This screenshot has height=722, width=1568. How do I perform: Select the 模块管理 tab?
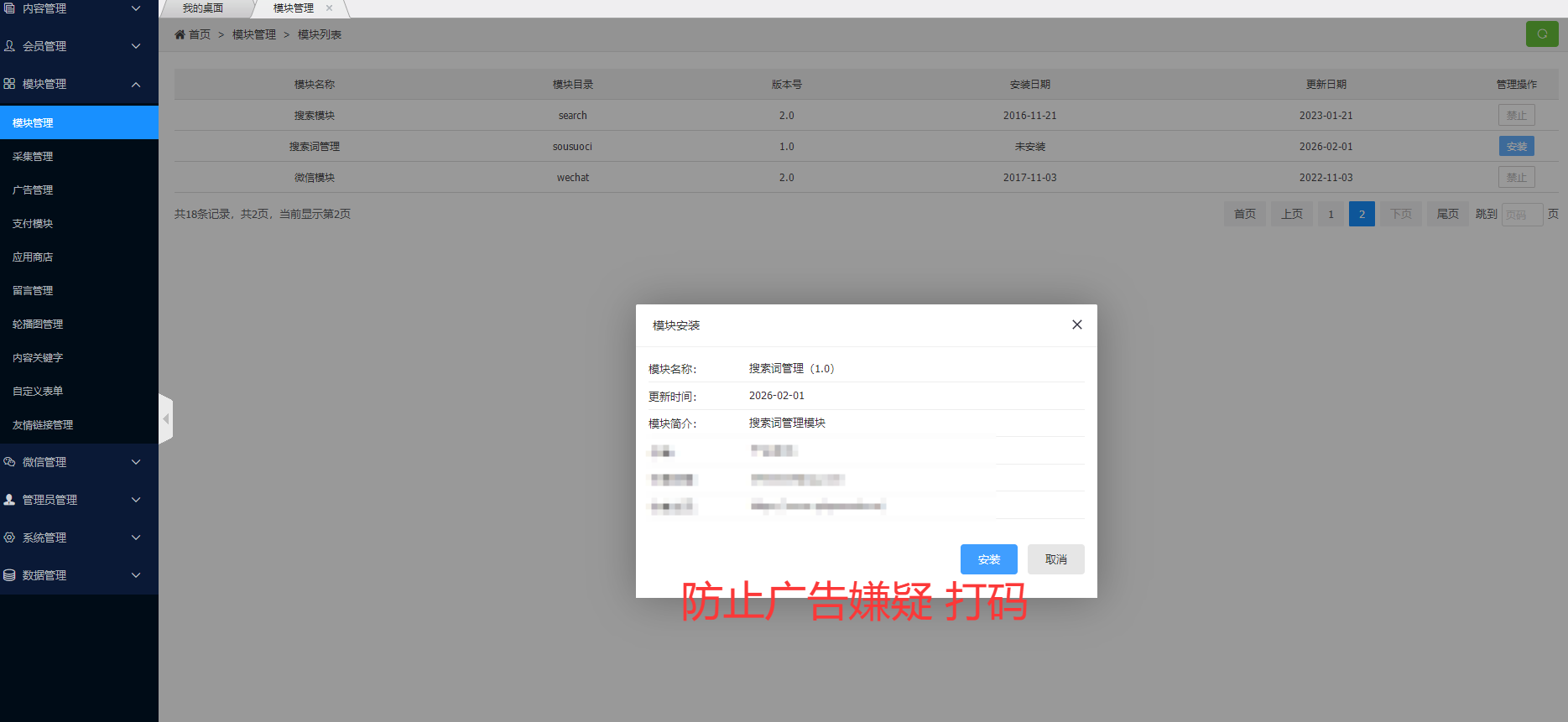coord(294,8)
